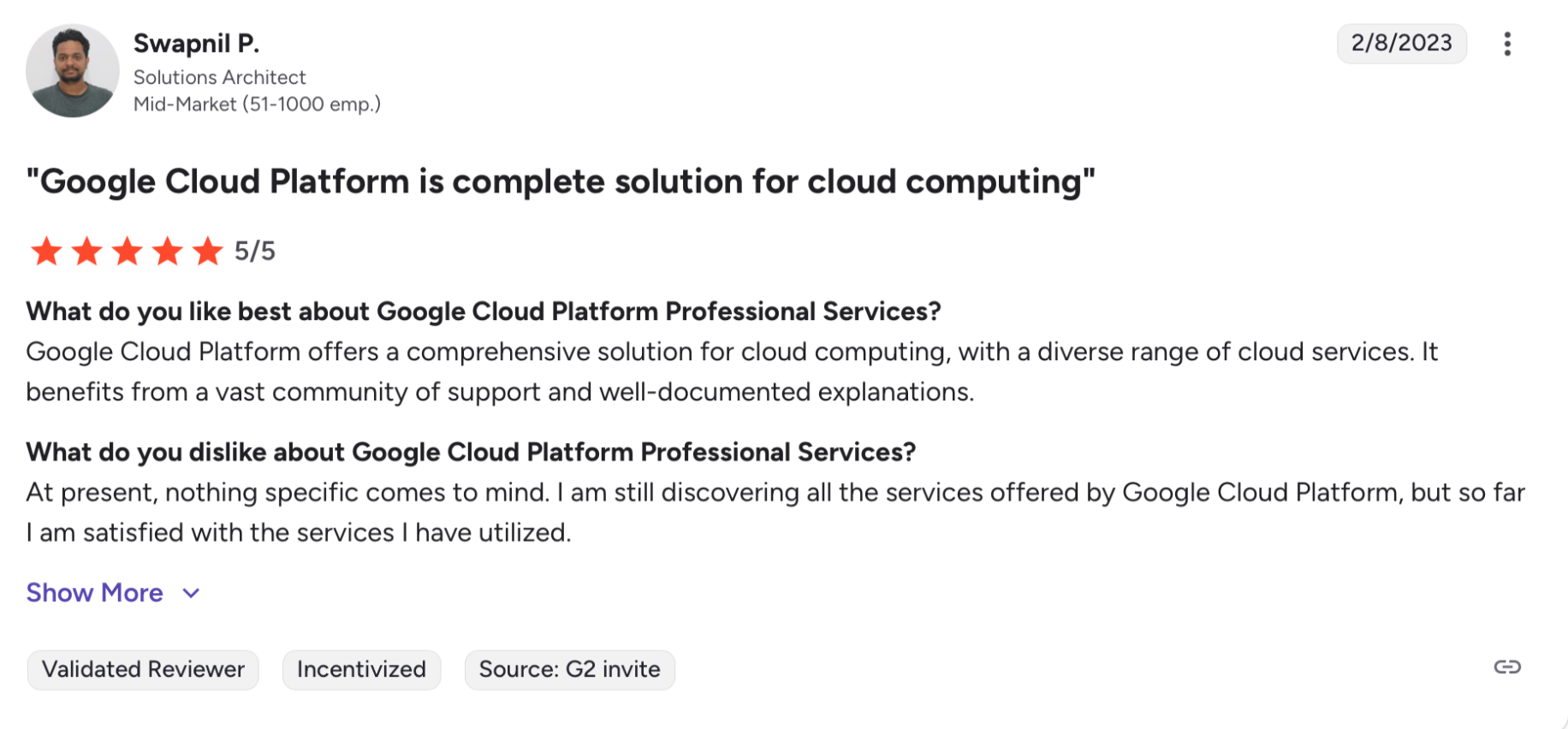Click the fourth rating star
1568x729 pixels.
pos(168,252)
